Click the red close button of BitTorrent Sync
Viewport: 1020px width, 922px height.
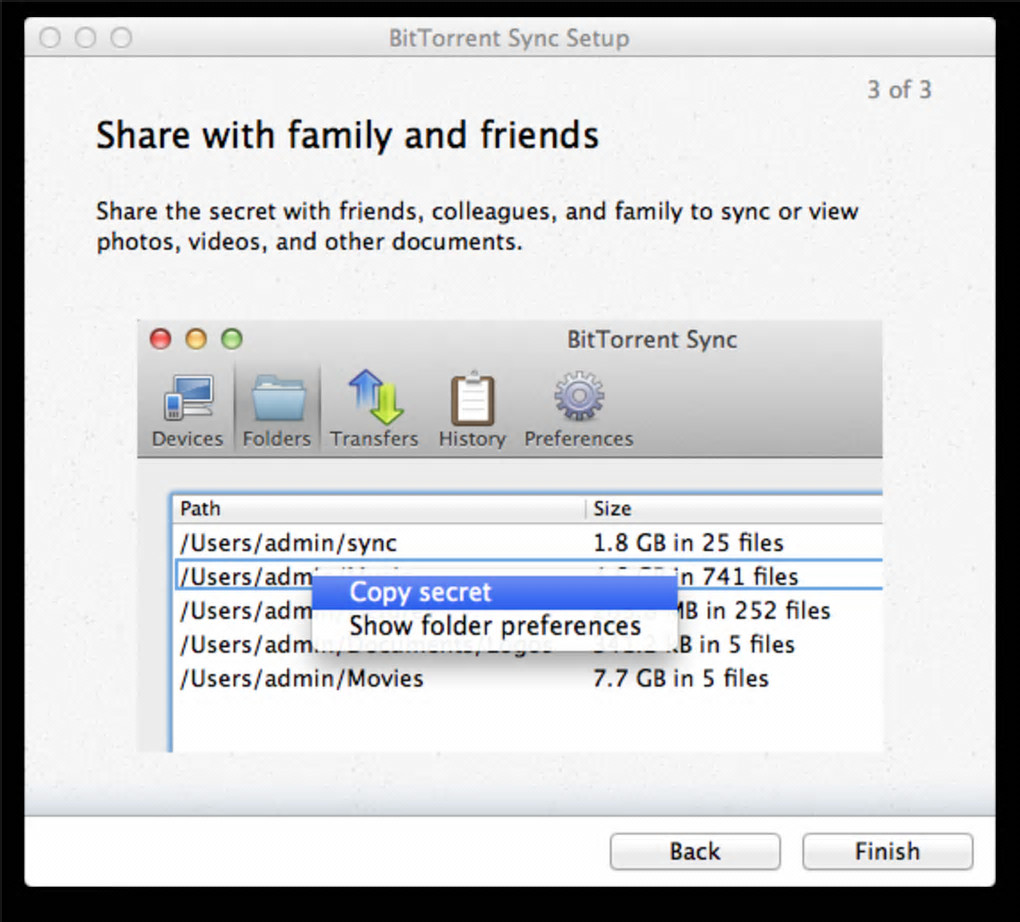(161, 339)
